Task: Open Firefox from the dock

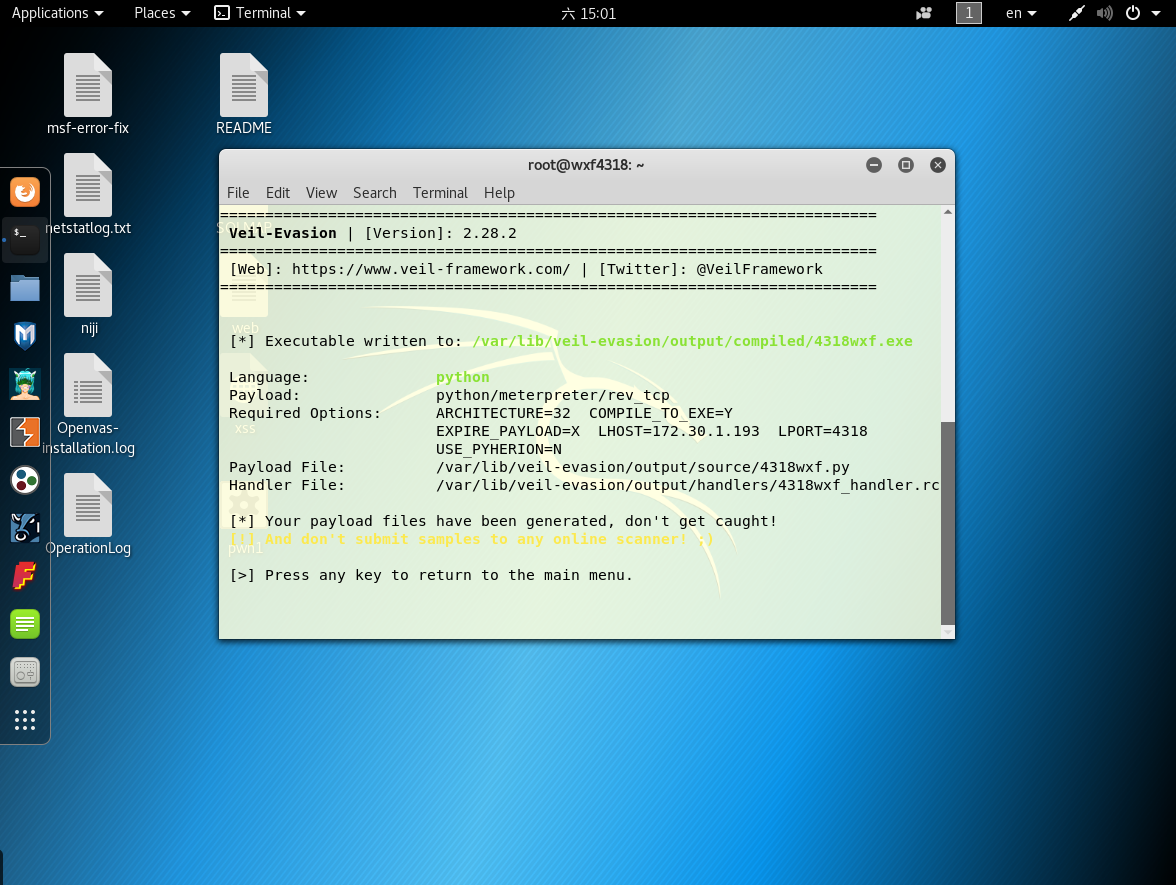Action: coord(25,192)
